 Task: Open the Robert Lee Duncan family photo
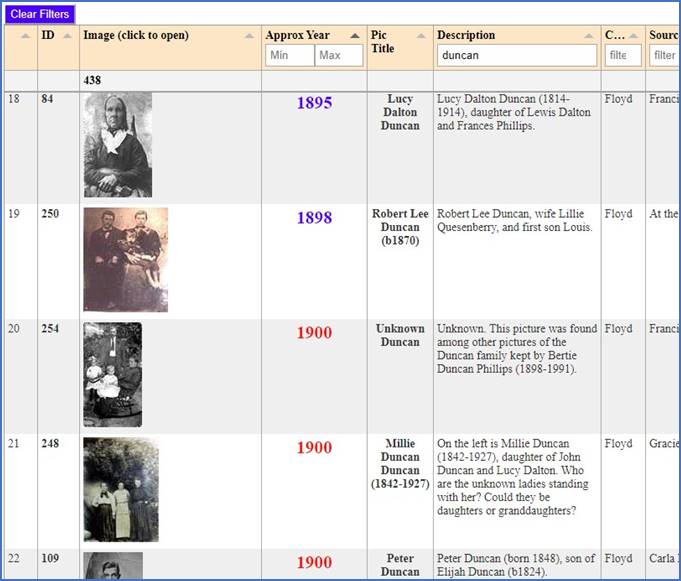126,260
